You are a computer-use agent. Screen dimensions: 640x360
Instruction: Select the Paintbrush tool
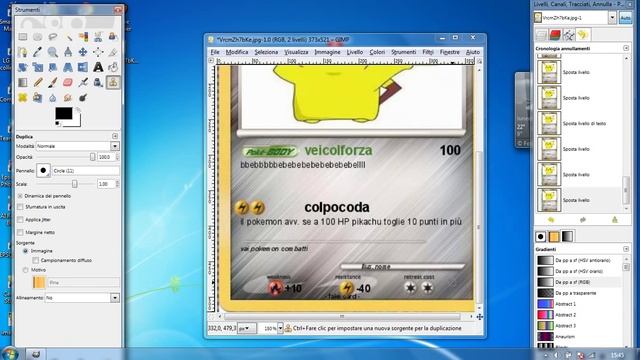click(53, 82)
